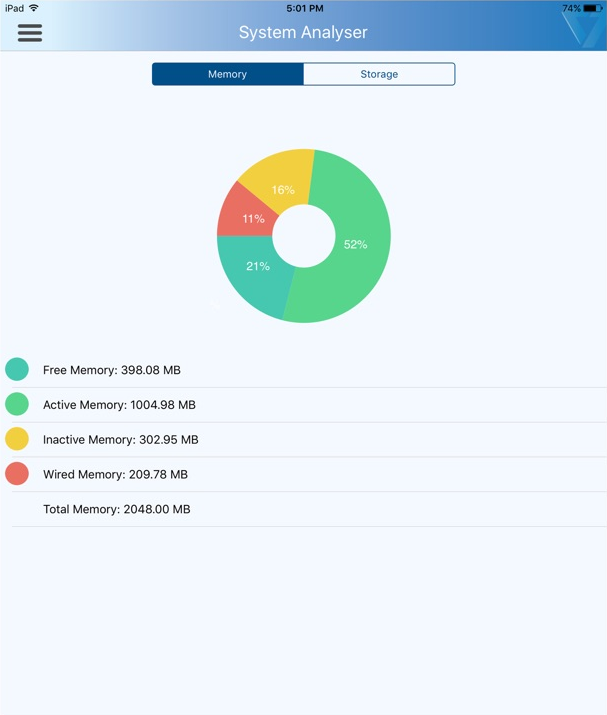Click the 74% battery percentage
This screenshot has width=607, height=715.
click(x=571, y=8)
